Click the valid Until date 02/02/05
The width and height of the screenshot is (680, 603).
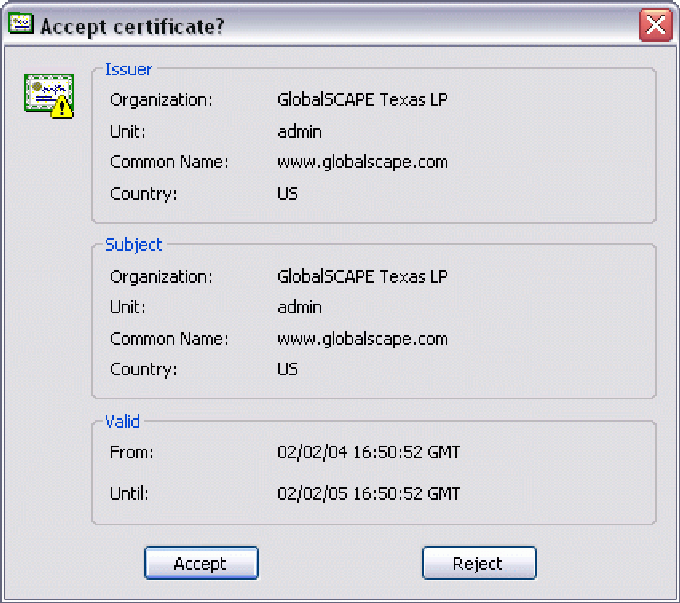[312, 494]
